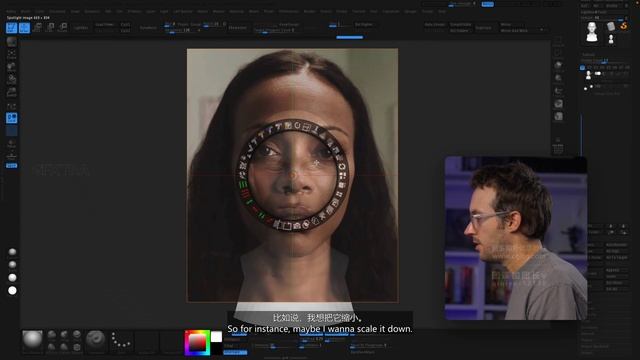Select the black secondary color swatch

(x=216, y=349)
